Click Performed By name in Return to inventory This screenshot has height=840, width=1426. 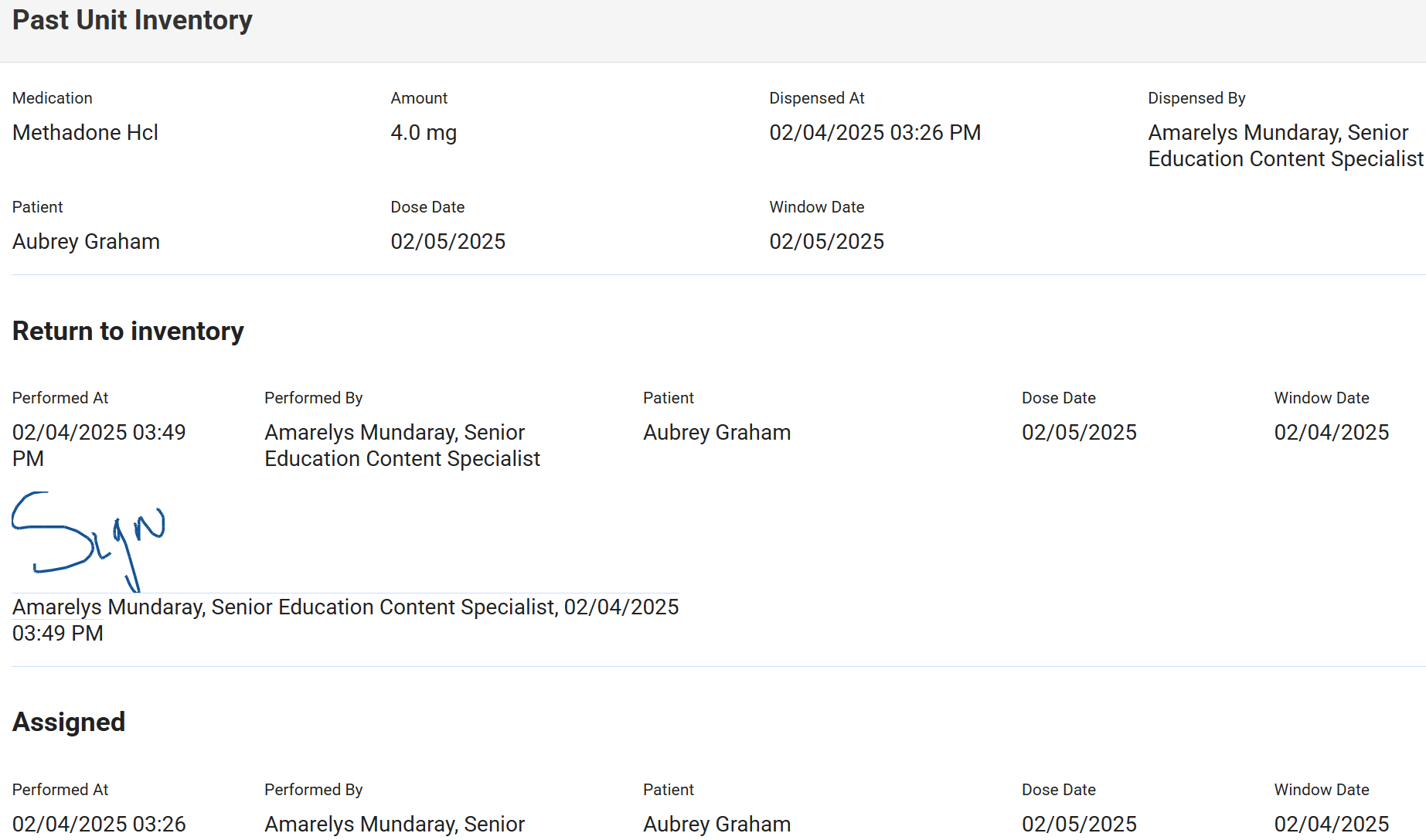[402, 445]
